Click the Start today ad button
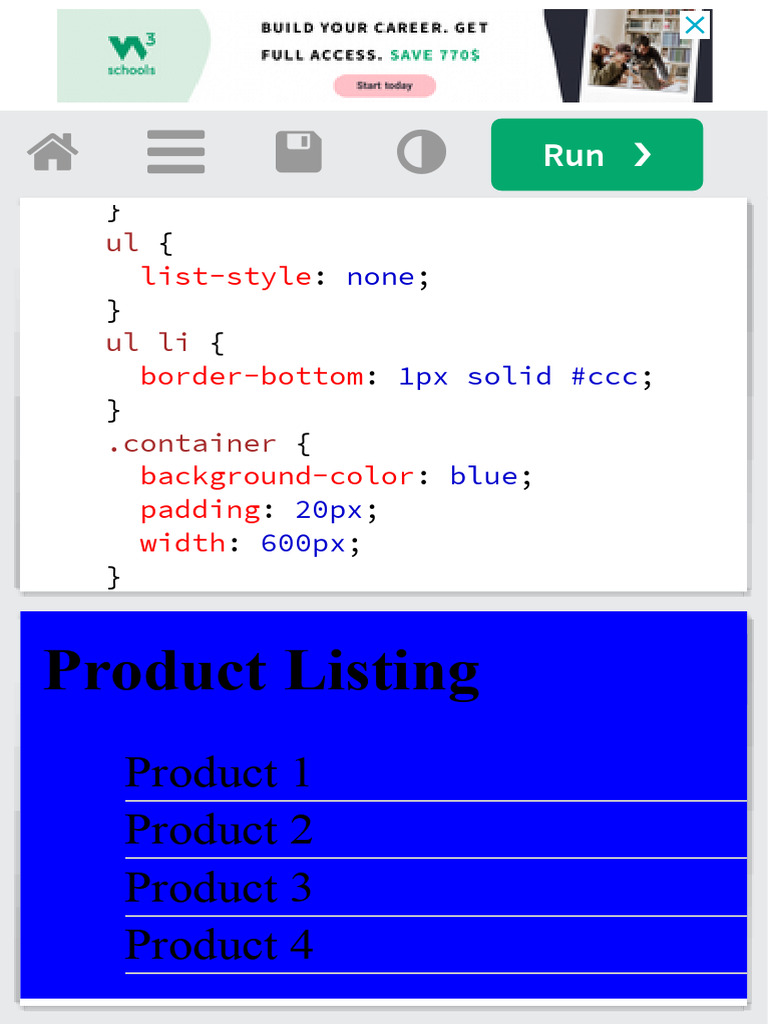 tap(385, 86)
